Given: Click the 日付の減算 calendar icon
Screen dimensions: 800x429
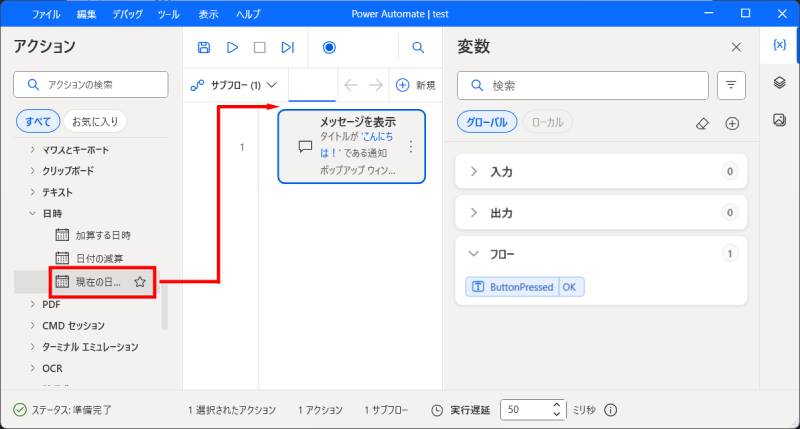Looking at the screenshot, I should click(62, 258).
